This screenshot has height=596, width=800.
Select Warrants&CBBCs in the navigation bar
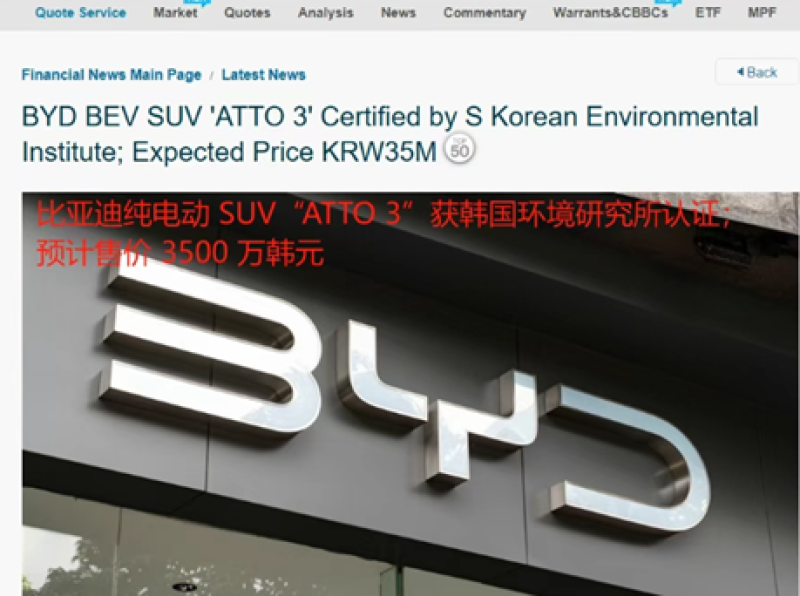pos(610,13)
